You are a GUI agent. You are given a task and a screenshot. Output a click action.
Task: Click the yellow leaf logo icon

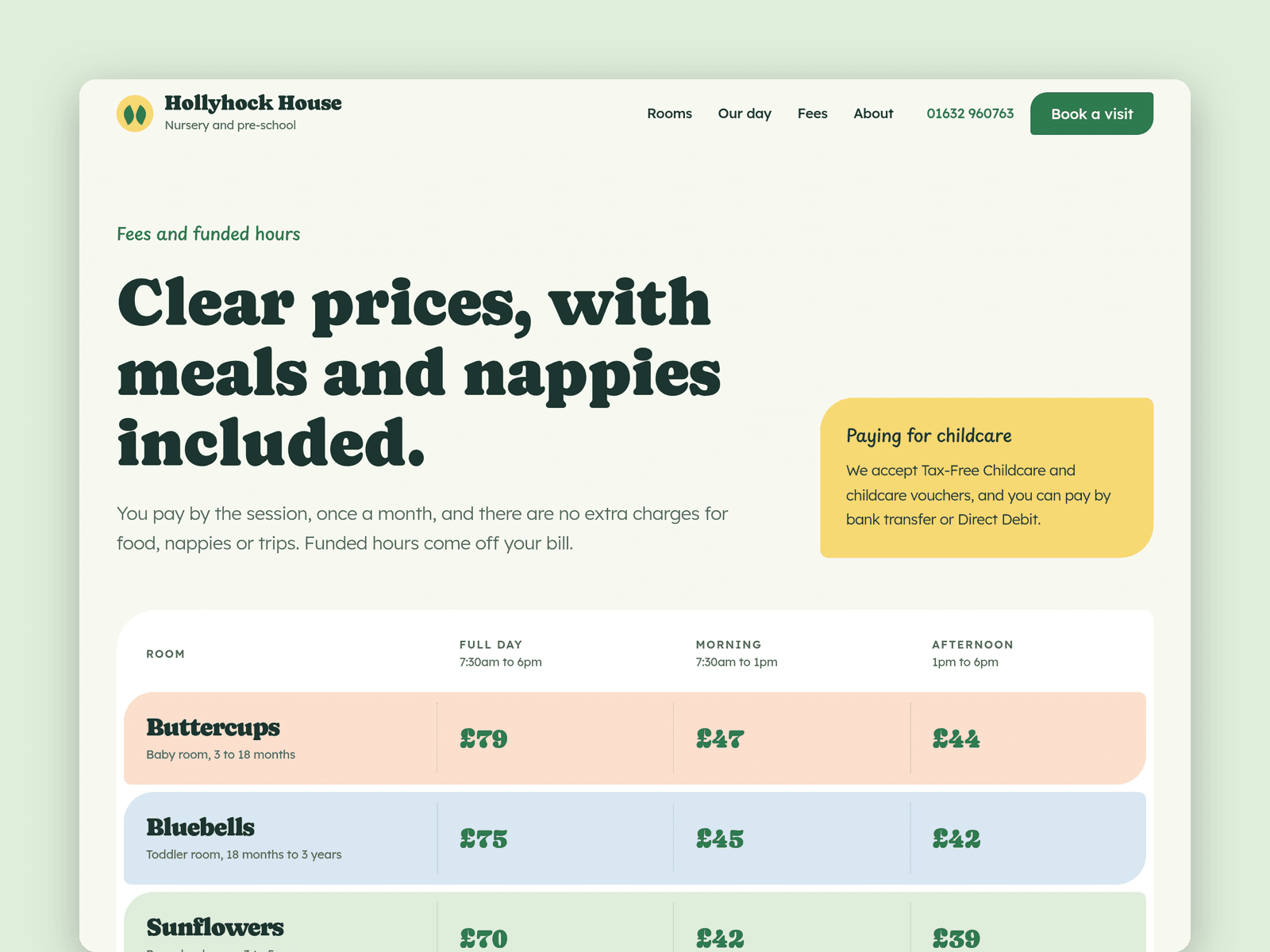135,113
